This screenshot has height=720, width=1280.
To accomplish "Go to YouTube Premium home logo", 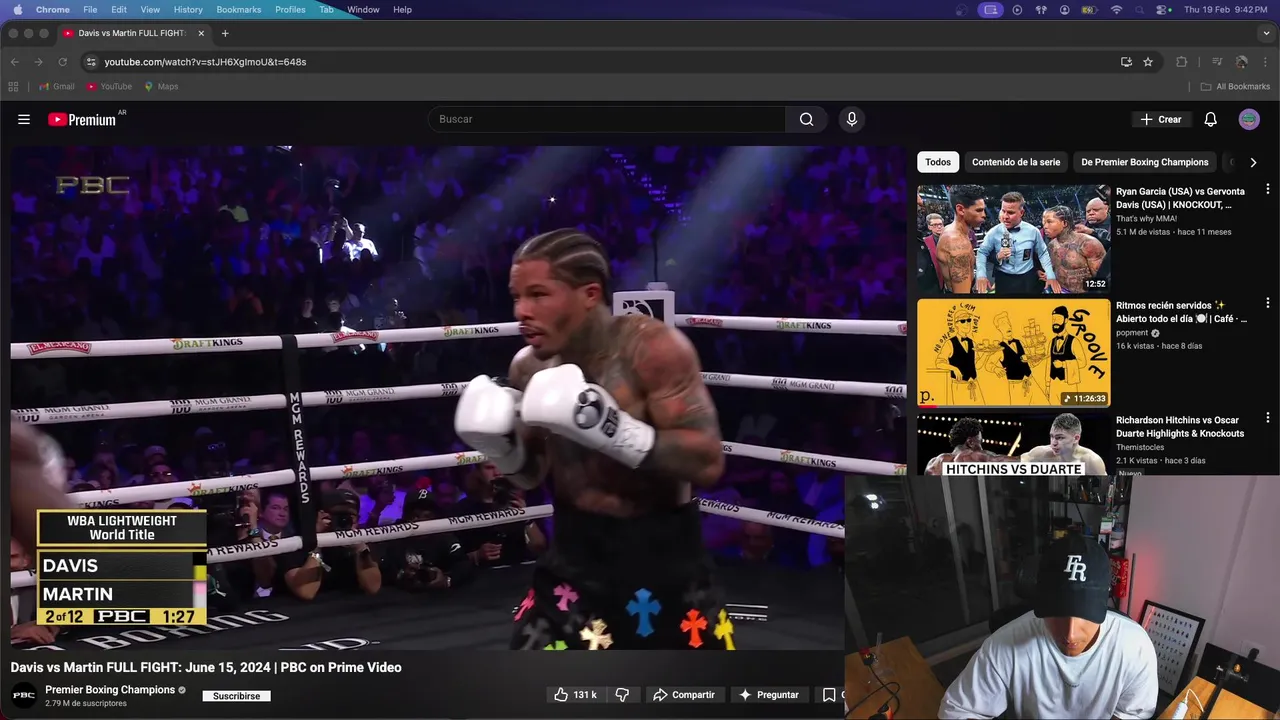I will [x=84, y=119].
